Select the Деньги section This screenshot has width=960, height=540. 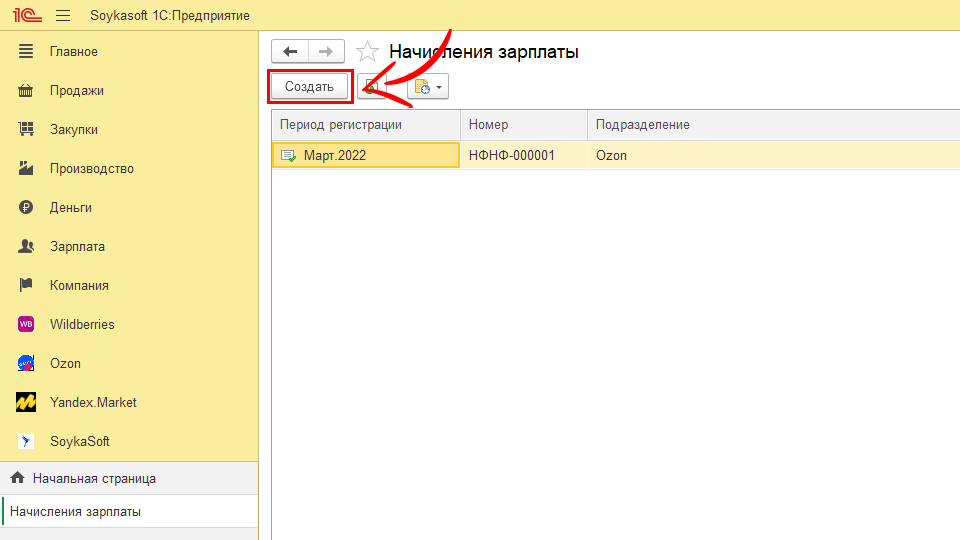click(x=71, y=208)
